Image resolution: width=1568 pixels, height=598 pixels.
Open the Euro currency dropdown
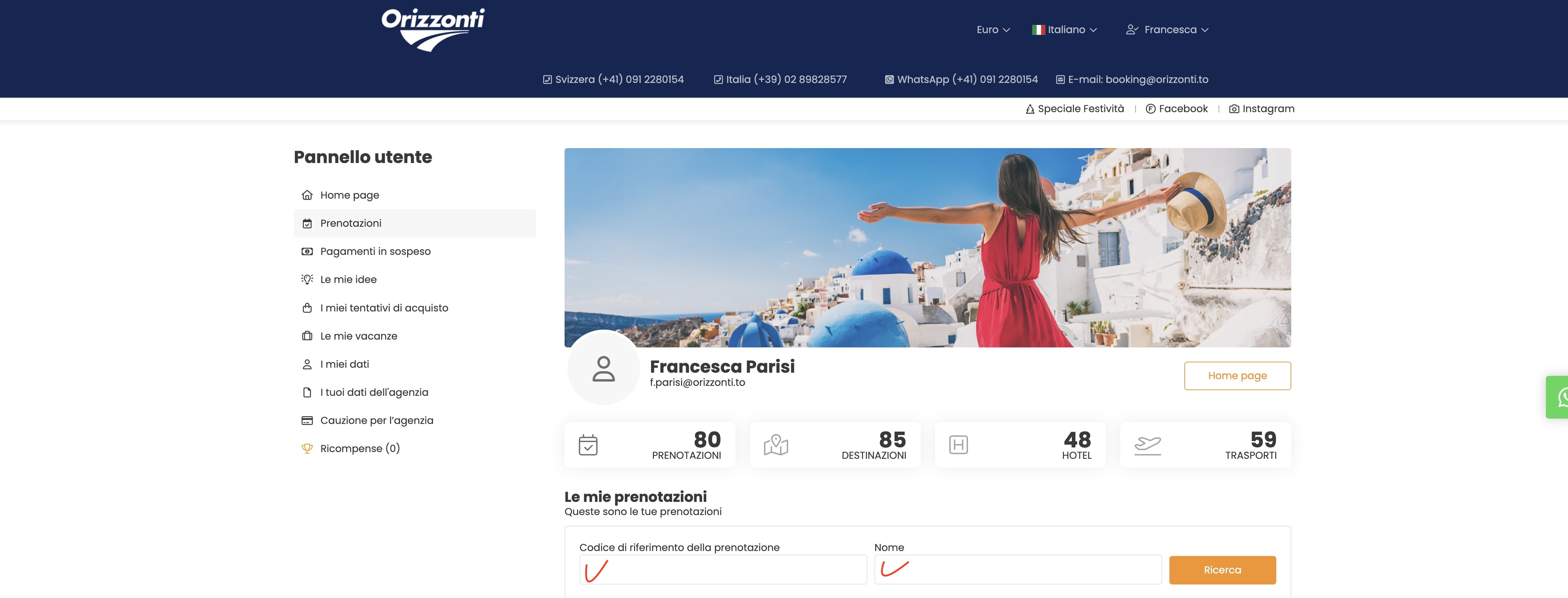click(x=993, y=30)
